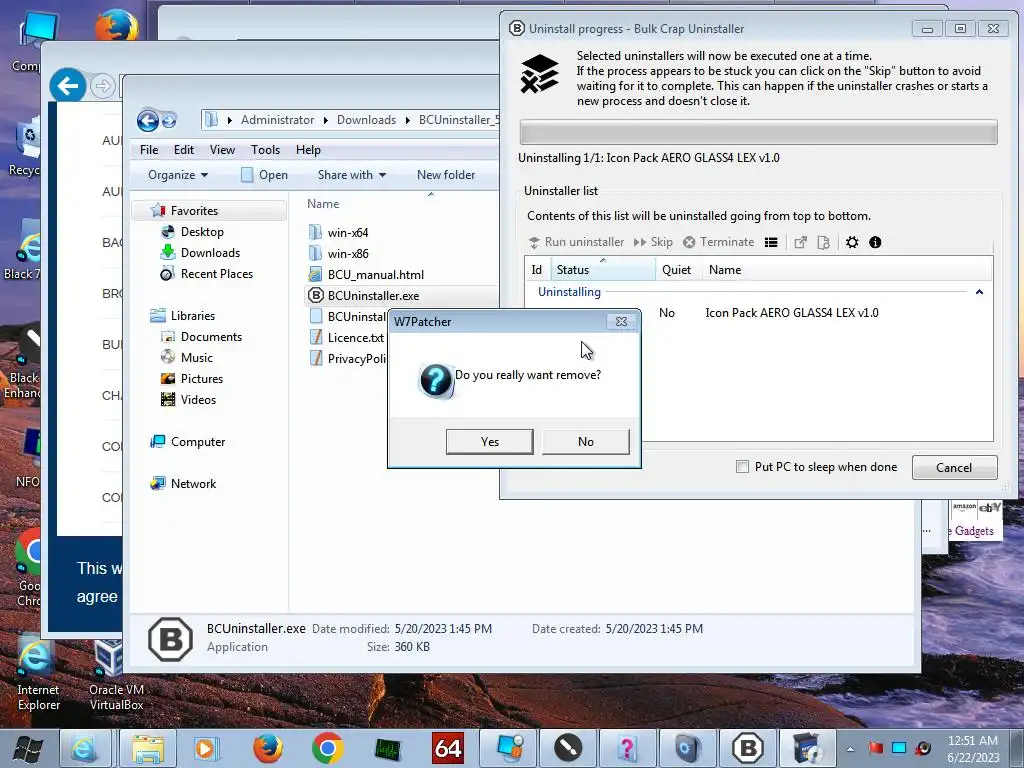Decline removal with No in W7Patcher dialog
1024x768 pixels.
coord(585,441)
